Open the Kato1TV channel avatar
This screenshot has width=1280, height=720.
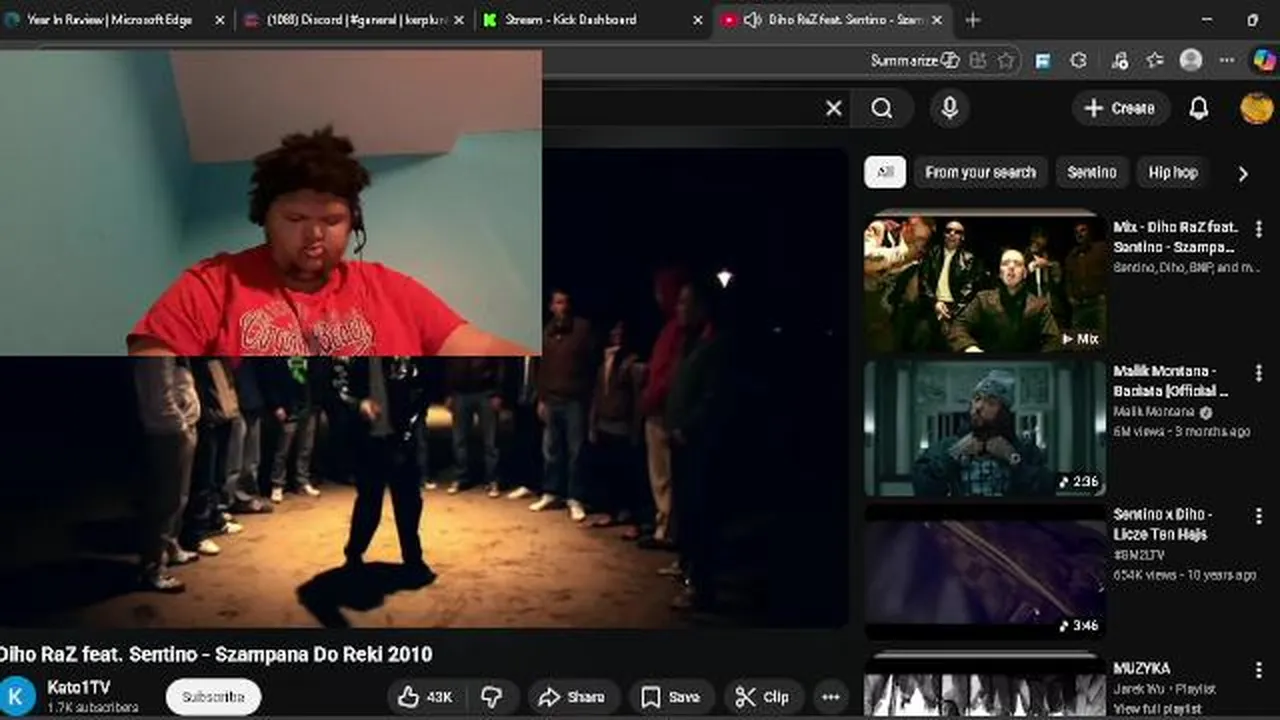pos(17,696)
